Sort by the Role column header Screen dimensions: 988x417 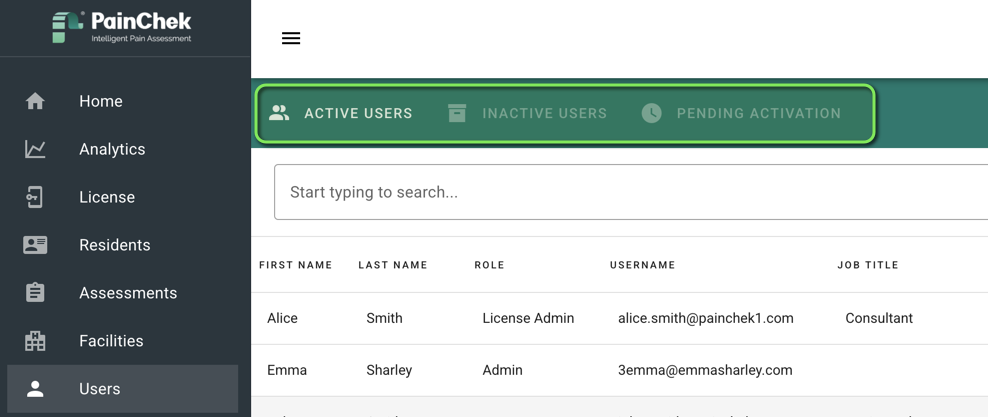click(490, 265)
